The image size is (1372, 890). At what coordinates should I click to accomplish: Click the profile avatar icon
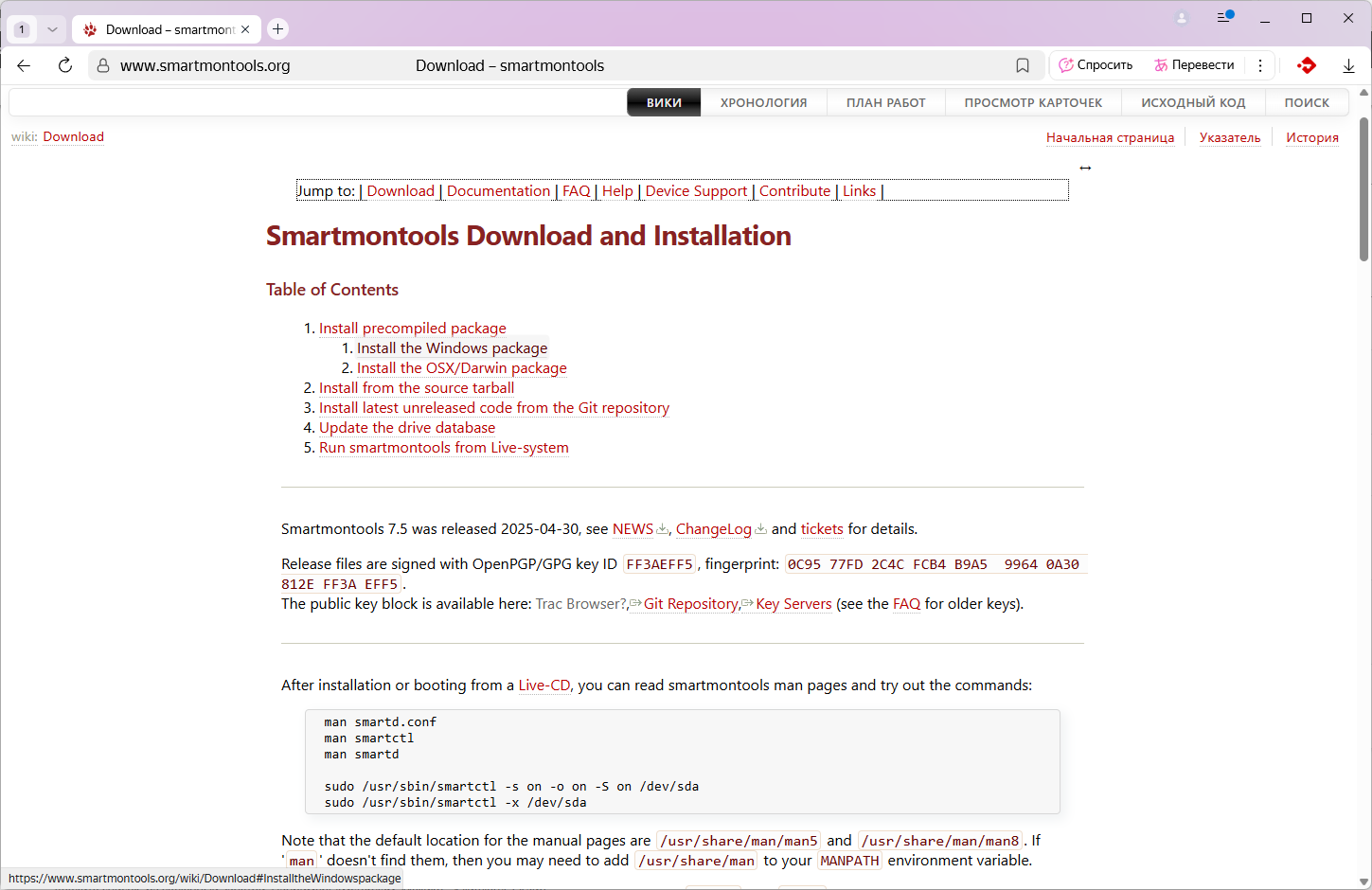click(1182, 17)
